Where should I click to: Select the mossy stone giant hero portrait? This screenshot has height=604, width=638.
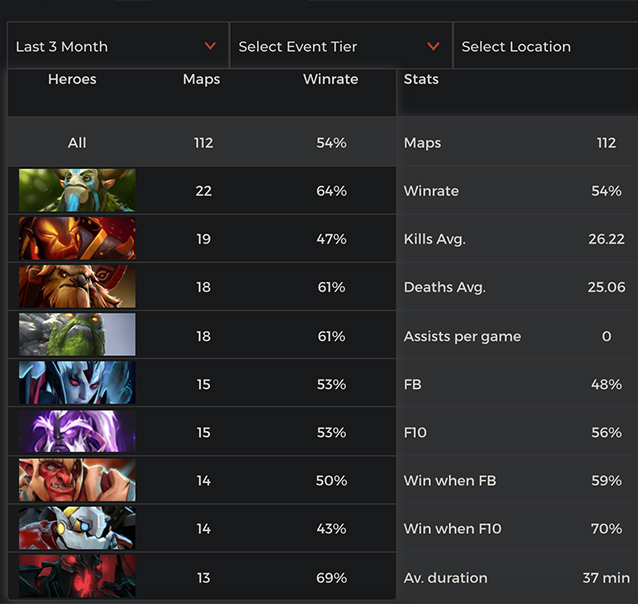click(77, 336)
